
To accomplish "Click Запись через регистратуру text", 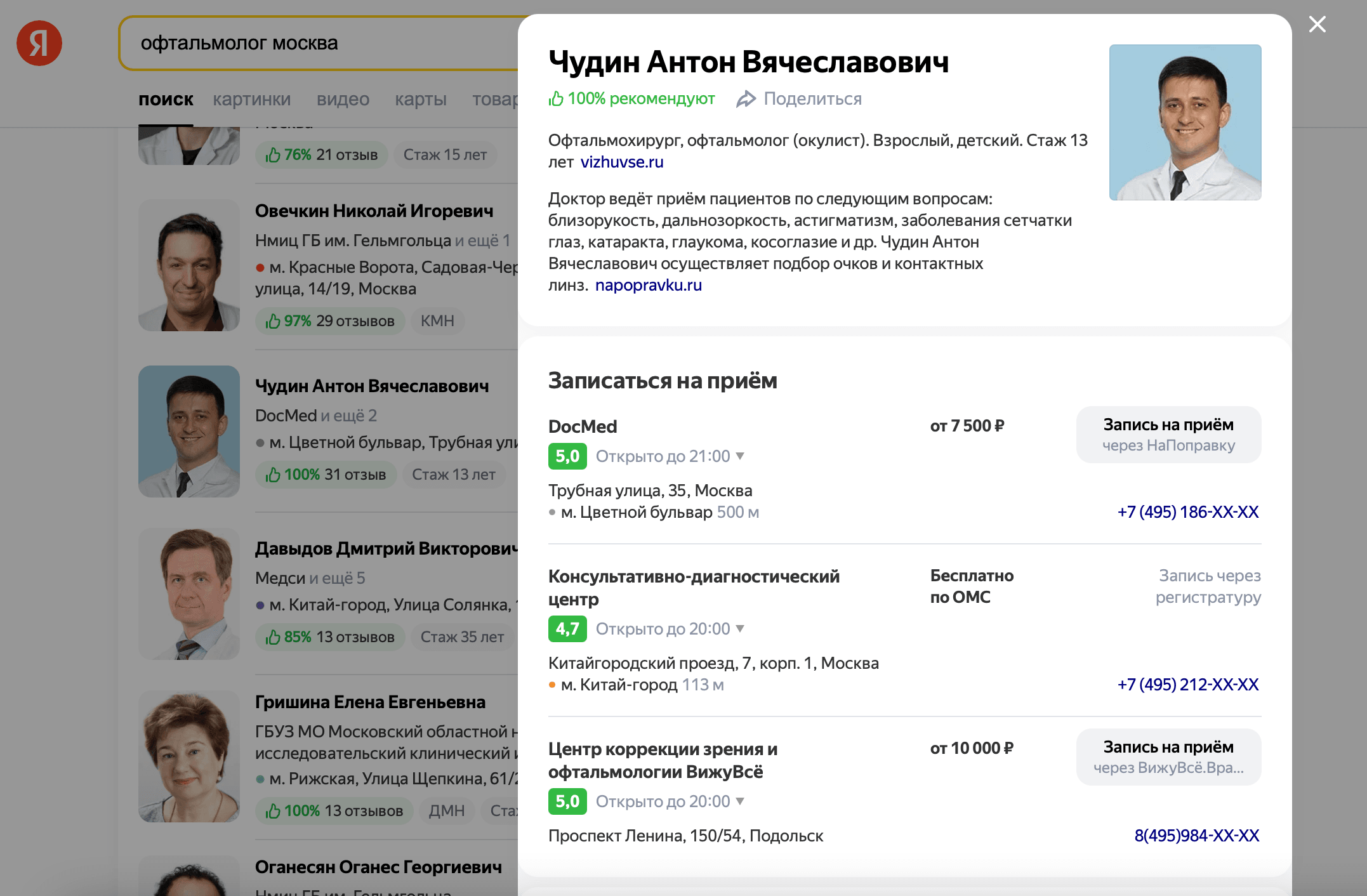I will point(1208,586).
